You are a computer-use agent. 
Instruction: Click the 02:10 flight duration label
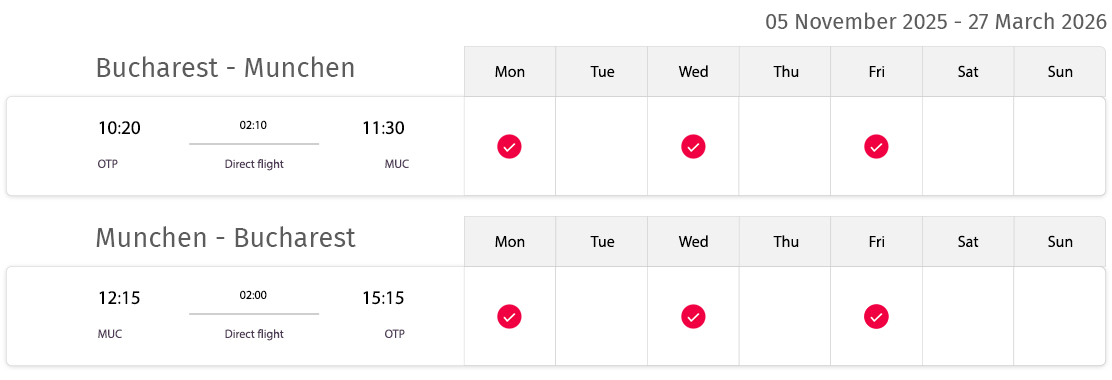pyautogui.click(x=253, y=125)
